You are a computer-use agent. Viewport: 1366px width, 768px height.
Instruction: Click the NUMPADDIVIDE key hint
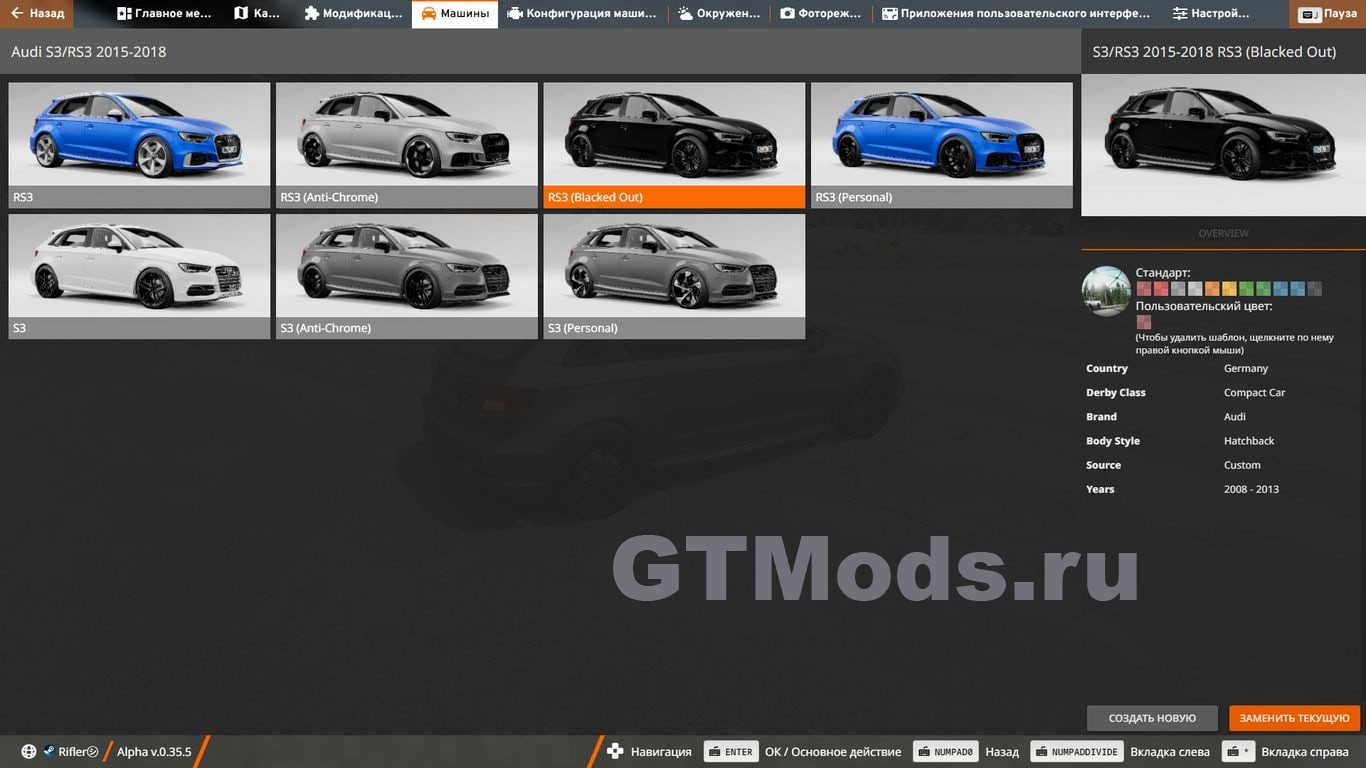click(1076, 752)
